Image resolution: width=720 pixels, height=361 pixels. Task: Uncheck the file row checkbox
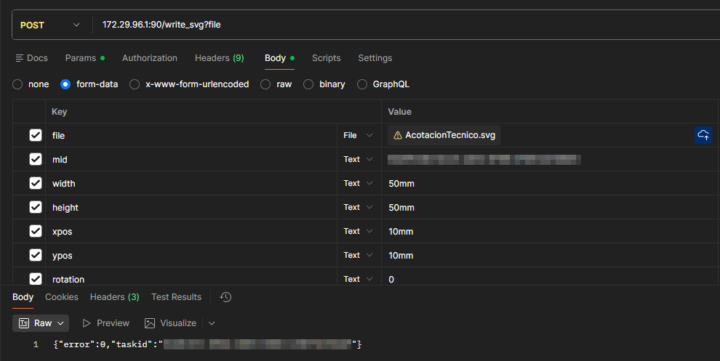point(35,135)
